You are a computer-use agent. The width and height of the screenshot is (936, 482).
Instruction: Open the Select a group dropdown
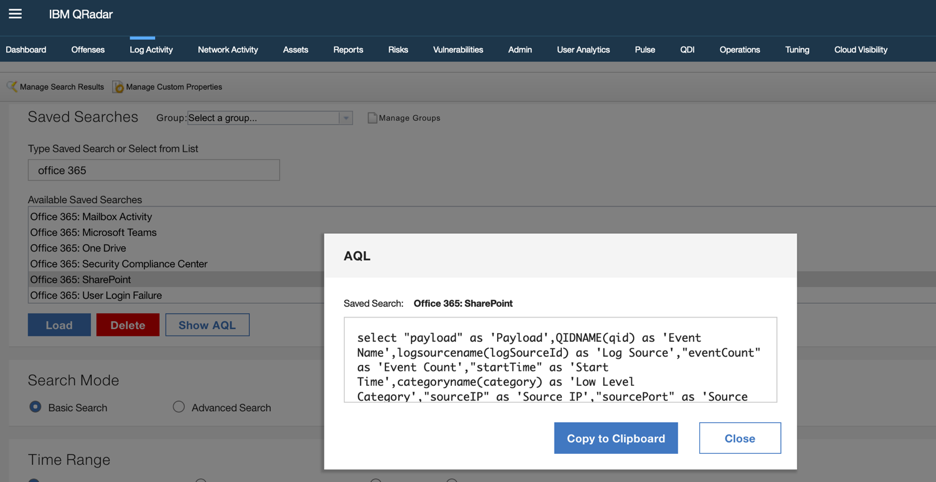coord(270,118)
